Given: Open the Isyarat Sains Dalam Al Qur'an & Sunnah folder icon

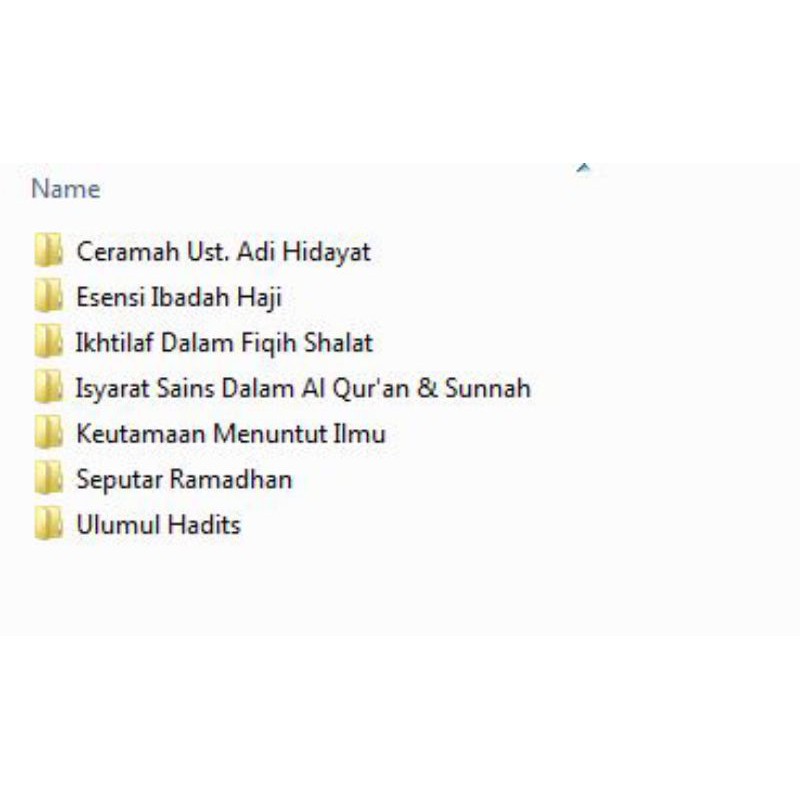Looking at the screenshot, I should pos(49,388).
